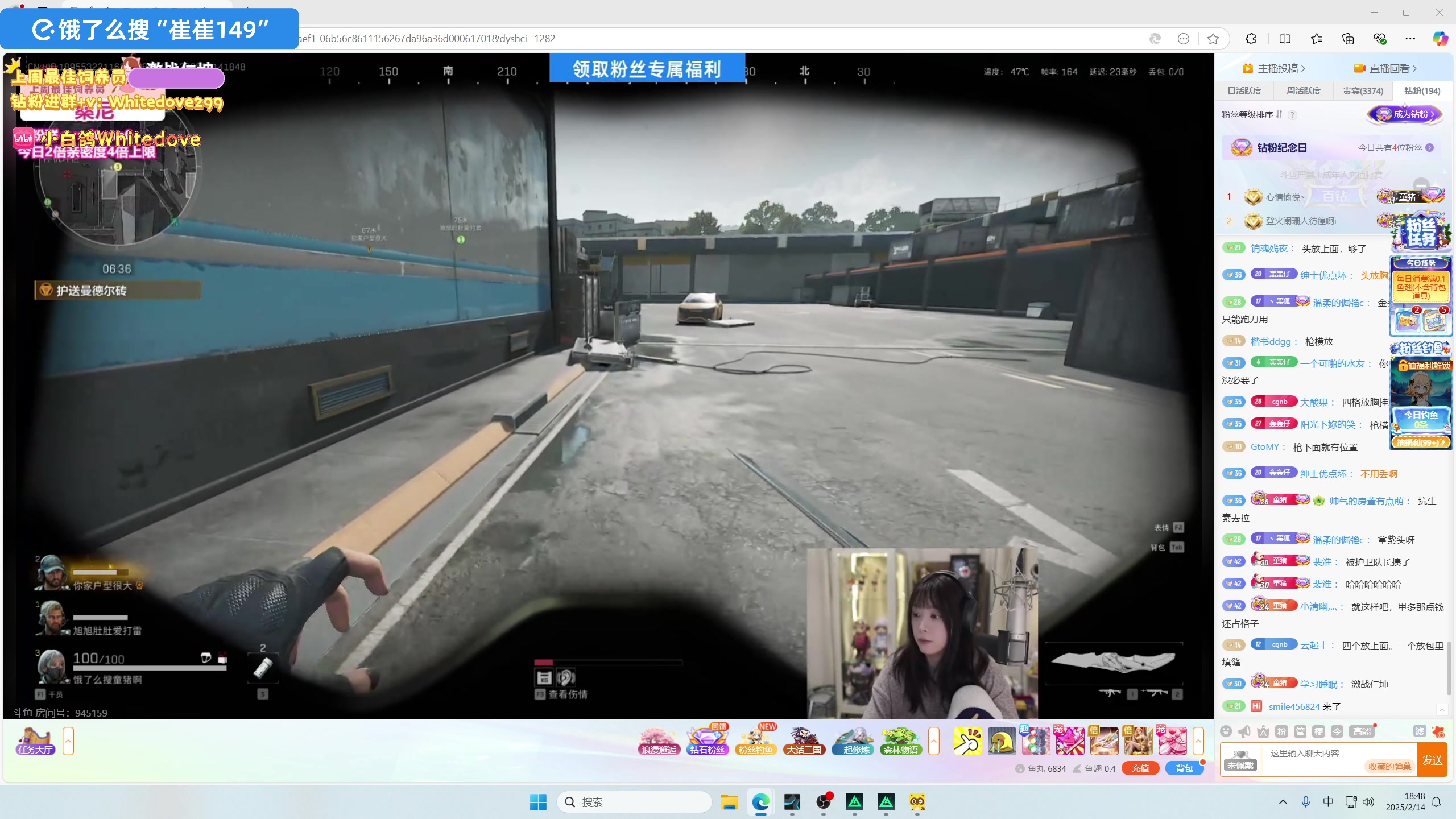This screenshot has width=1456, height=819.
Task: Toggle Edge split screen icon
Action: tap(1285, 38)
